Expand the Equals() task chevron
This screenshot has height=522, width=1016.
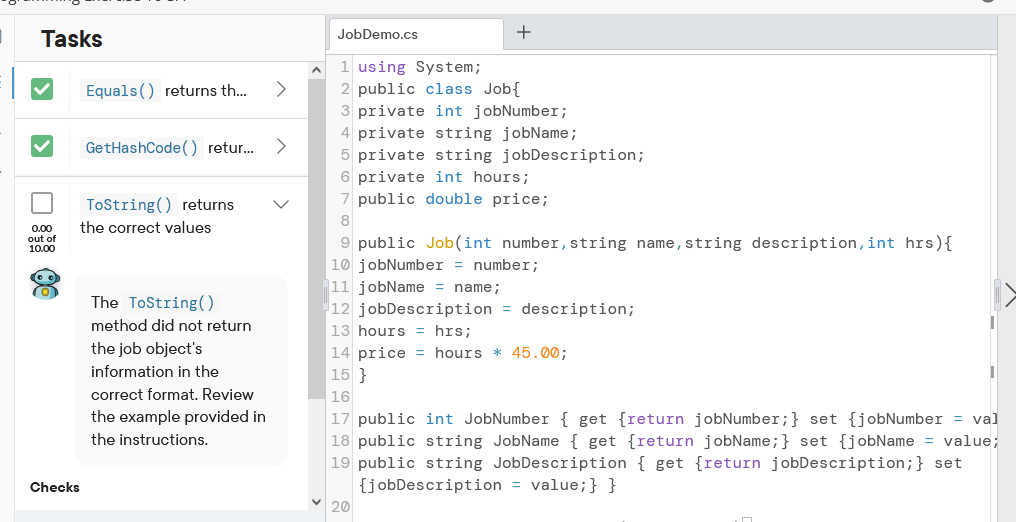click(281, 89)
